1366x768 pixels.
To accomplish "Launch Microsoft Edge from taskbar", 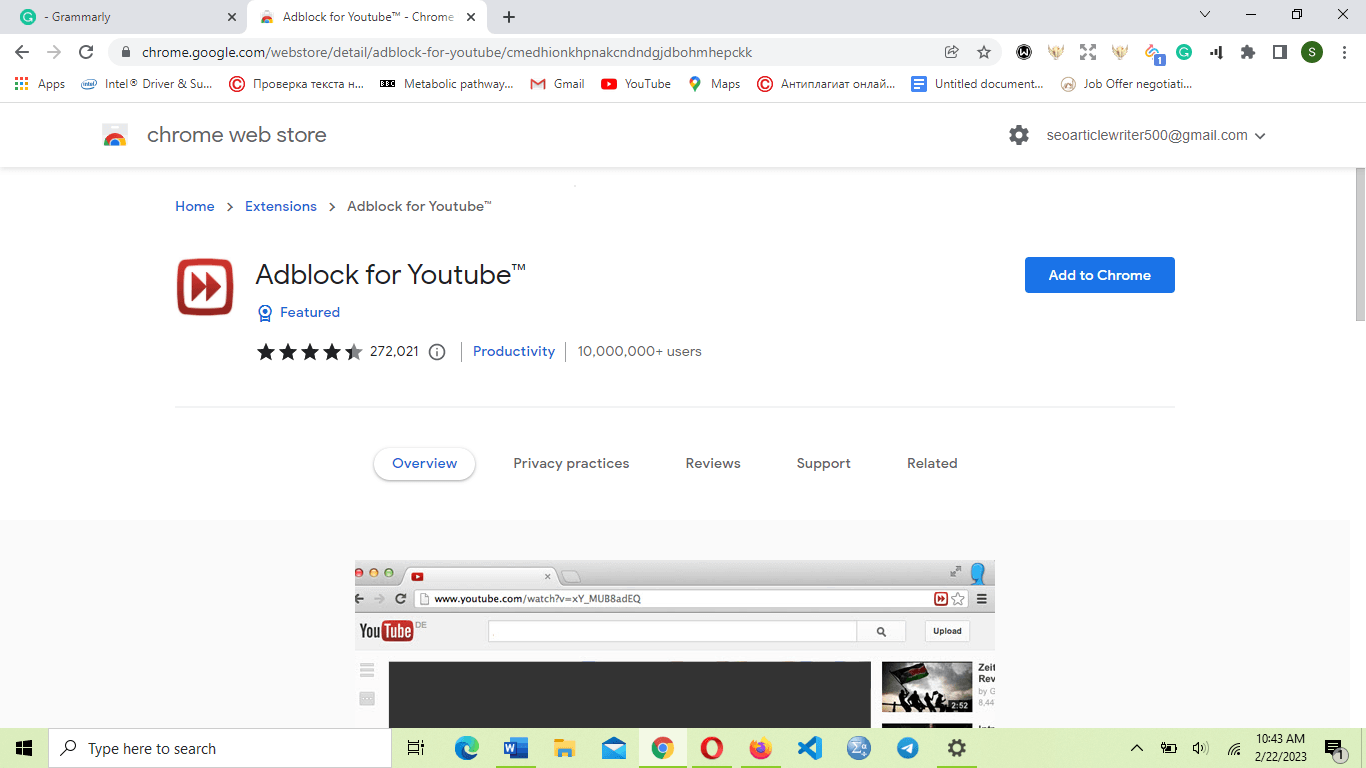I will pyautogui.click(x=467, y=748).
